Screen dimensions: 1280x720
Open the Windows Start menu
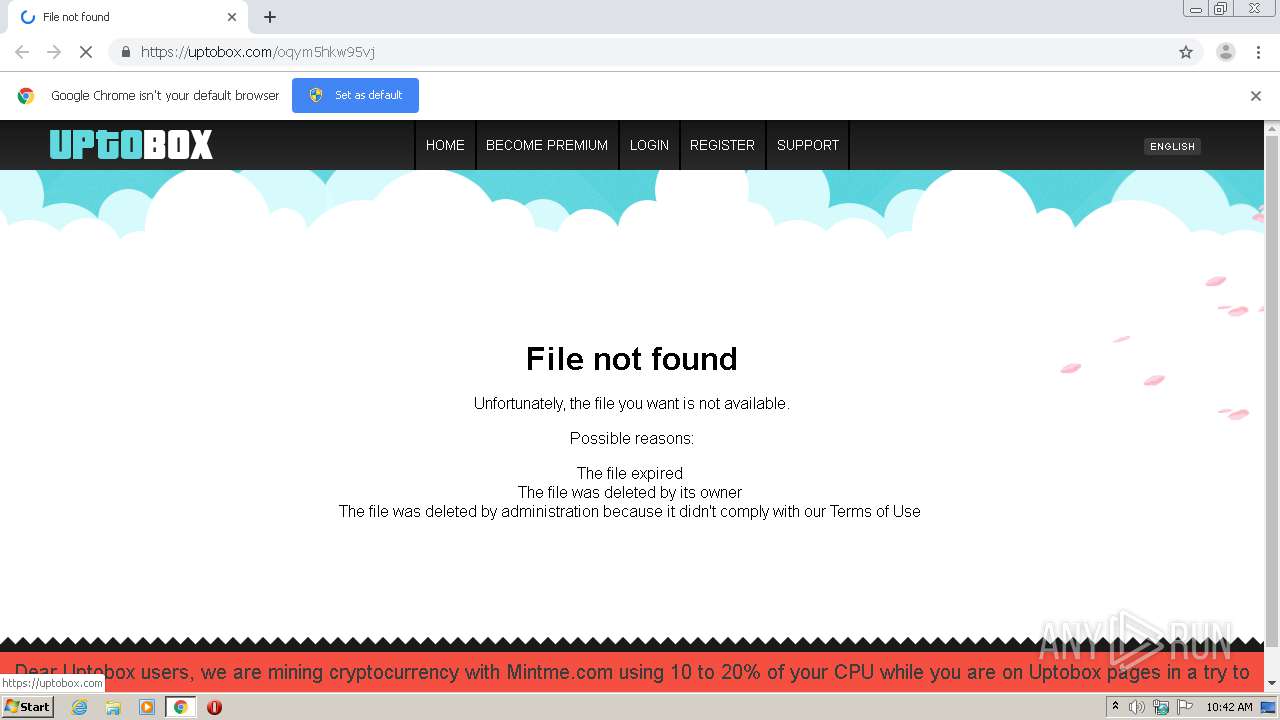pos(28,706)
